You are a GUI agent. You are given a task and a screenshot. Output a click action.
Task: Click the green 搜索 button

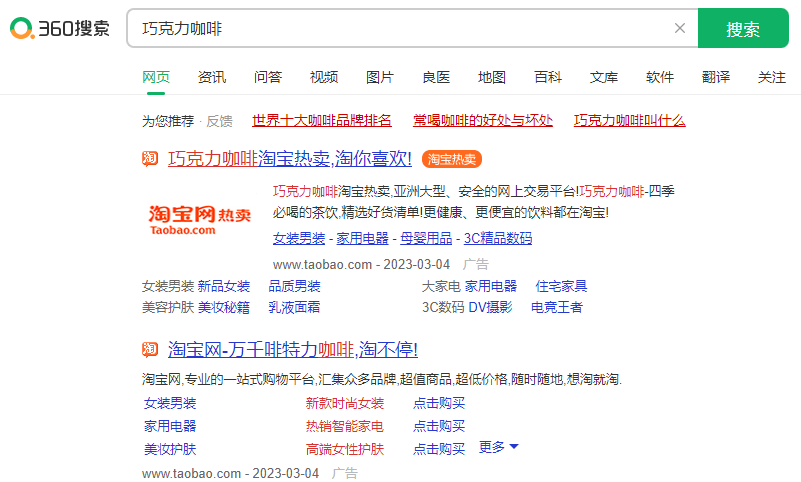[x=743, y=28]
